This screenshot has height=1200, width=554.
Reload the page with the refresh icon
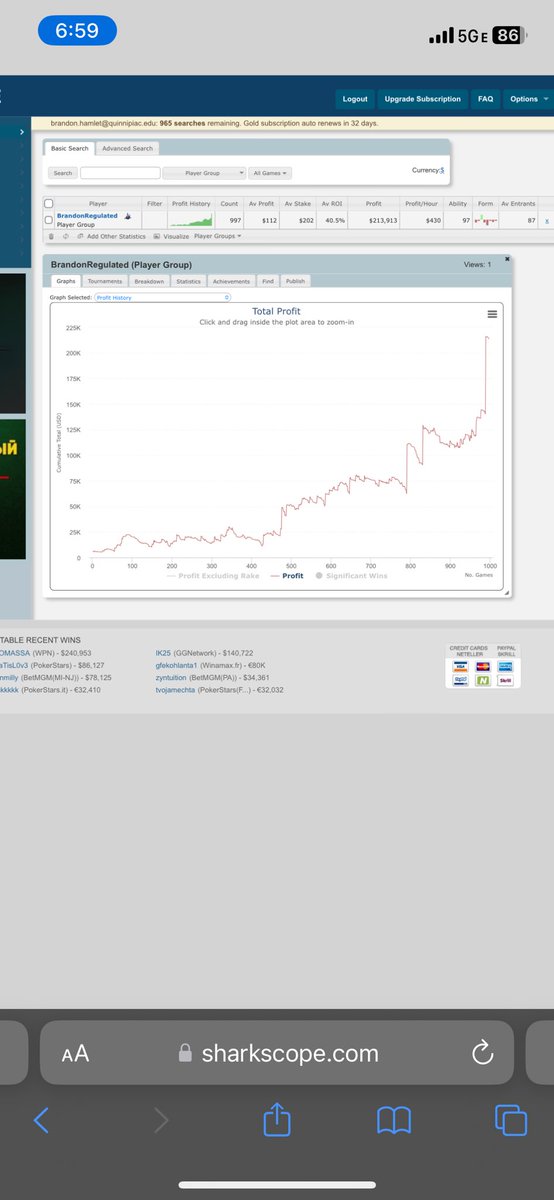pos(481,1052)
